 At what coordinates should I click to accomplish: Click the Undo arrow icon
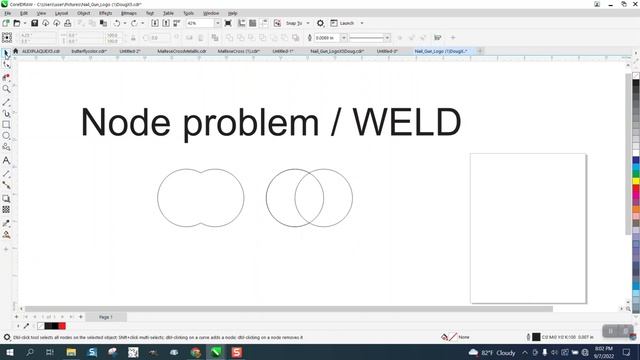pyautogui.click(x=117, y=23)
